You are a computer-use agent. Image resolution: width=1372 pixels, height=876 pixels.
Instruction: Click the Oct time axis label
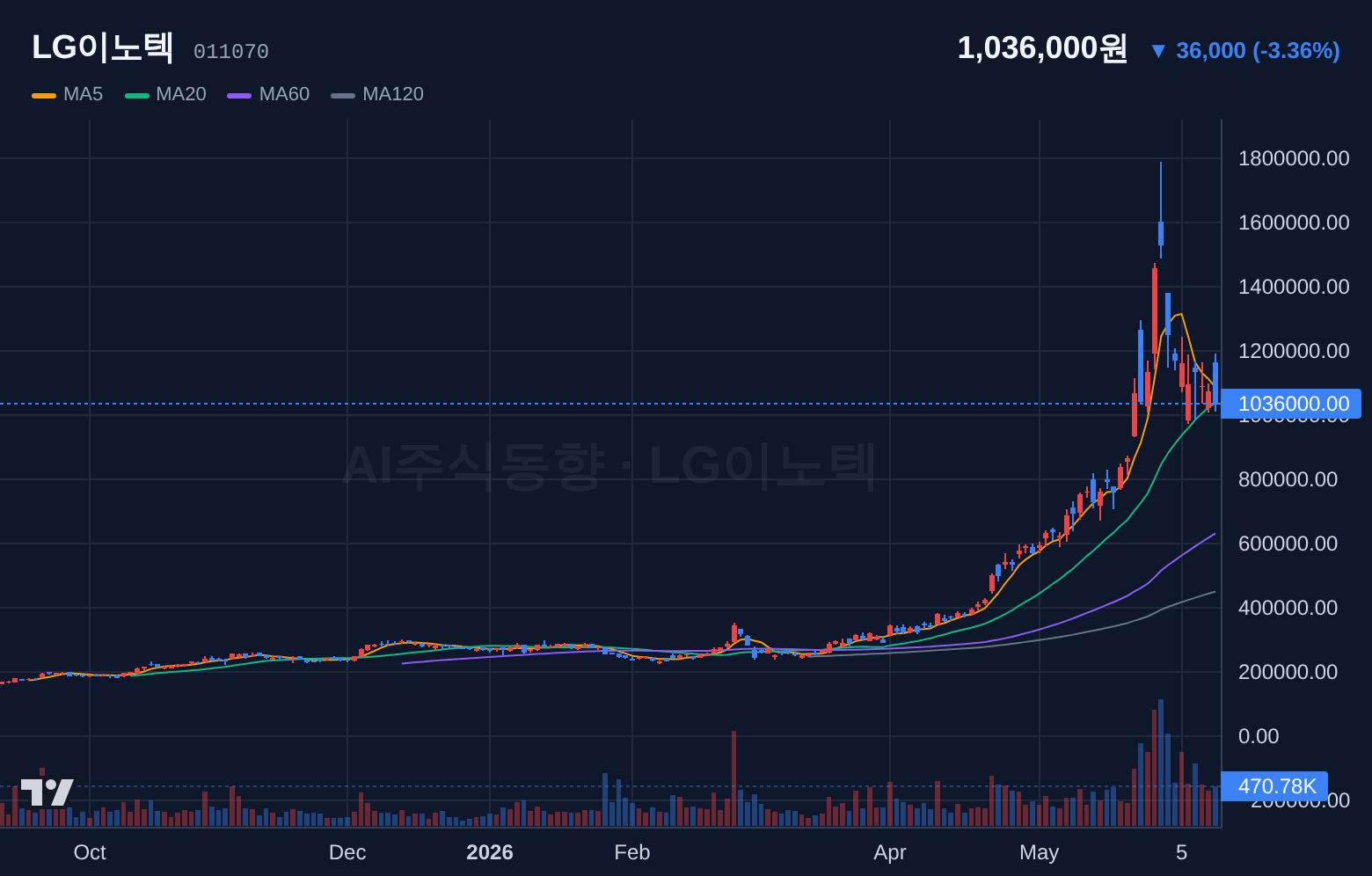tap(90, 852)
